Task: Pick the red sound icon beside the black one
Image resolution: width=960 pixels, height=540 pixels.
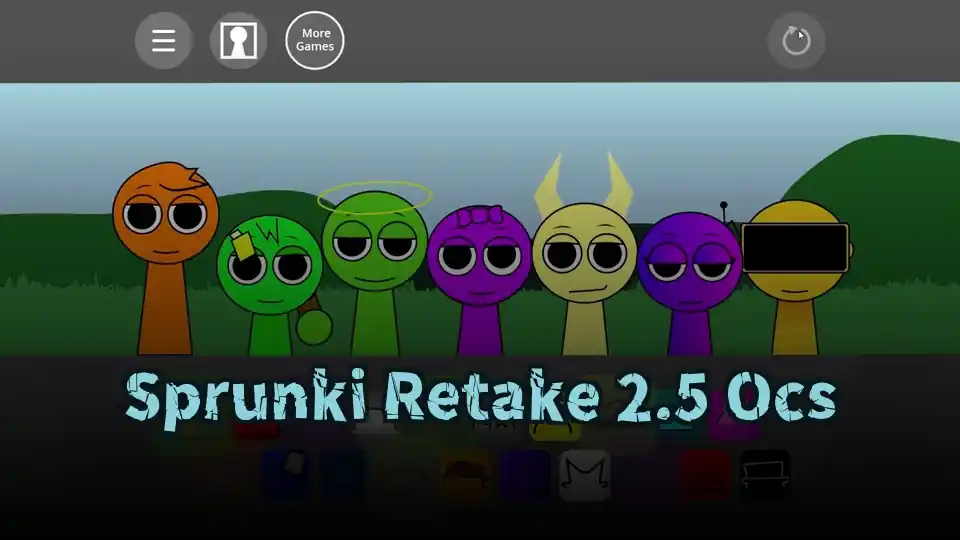Action: pyautogui.click(x=706, y=476)
